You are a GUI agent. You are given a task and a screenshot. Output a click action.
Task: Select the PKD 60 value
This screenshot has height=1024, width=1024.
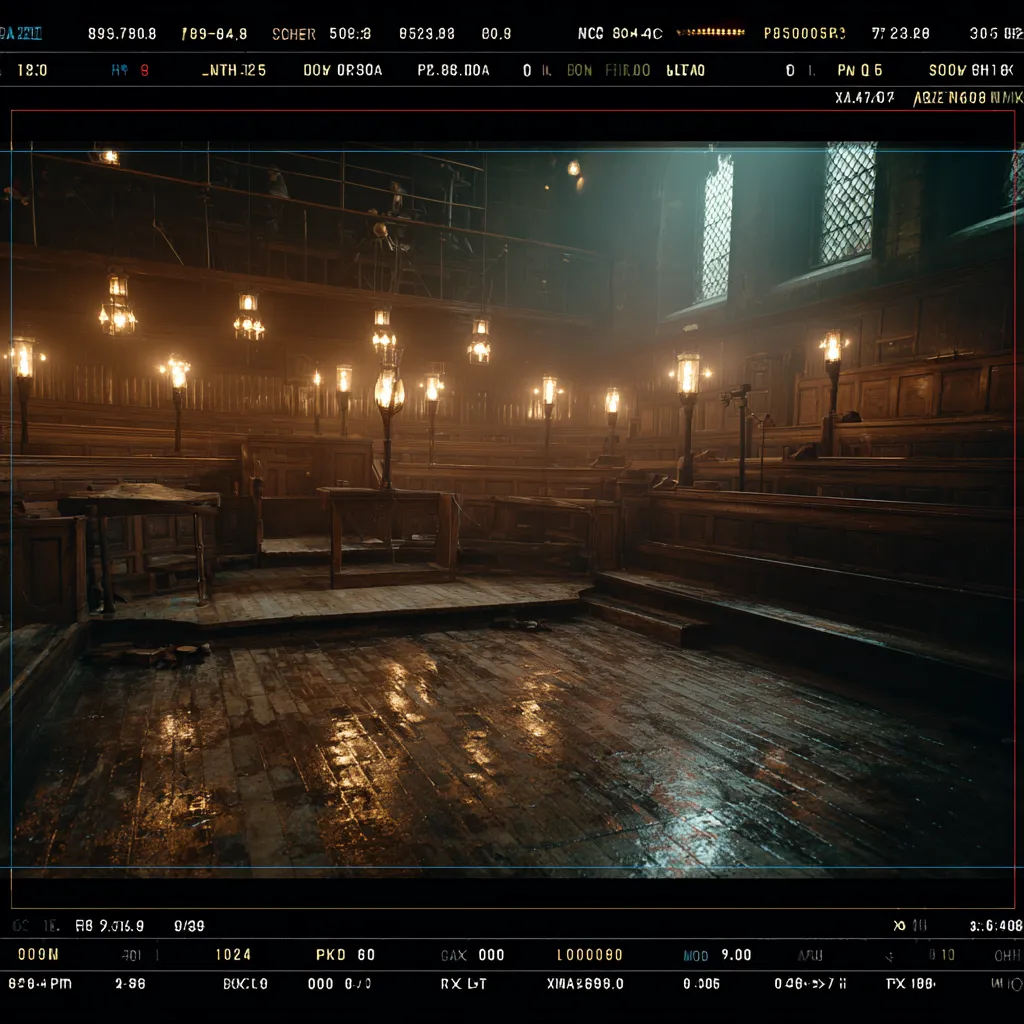click(345, 955)
